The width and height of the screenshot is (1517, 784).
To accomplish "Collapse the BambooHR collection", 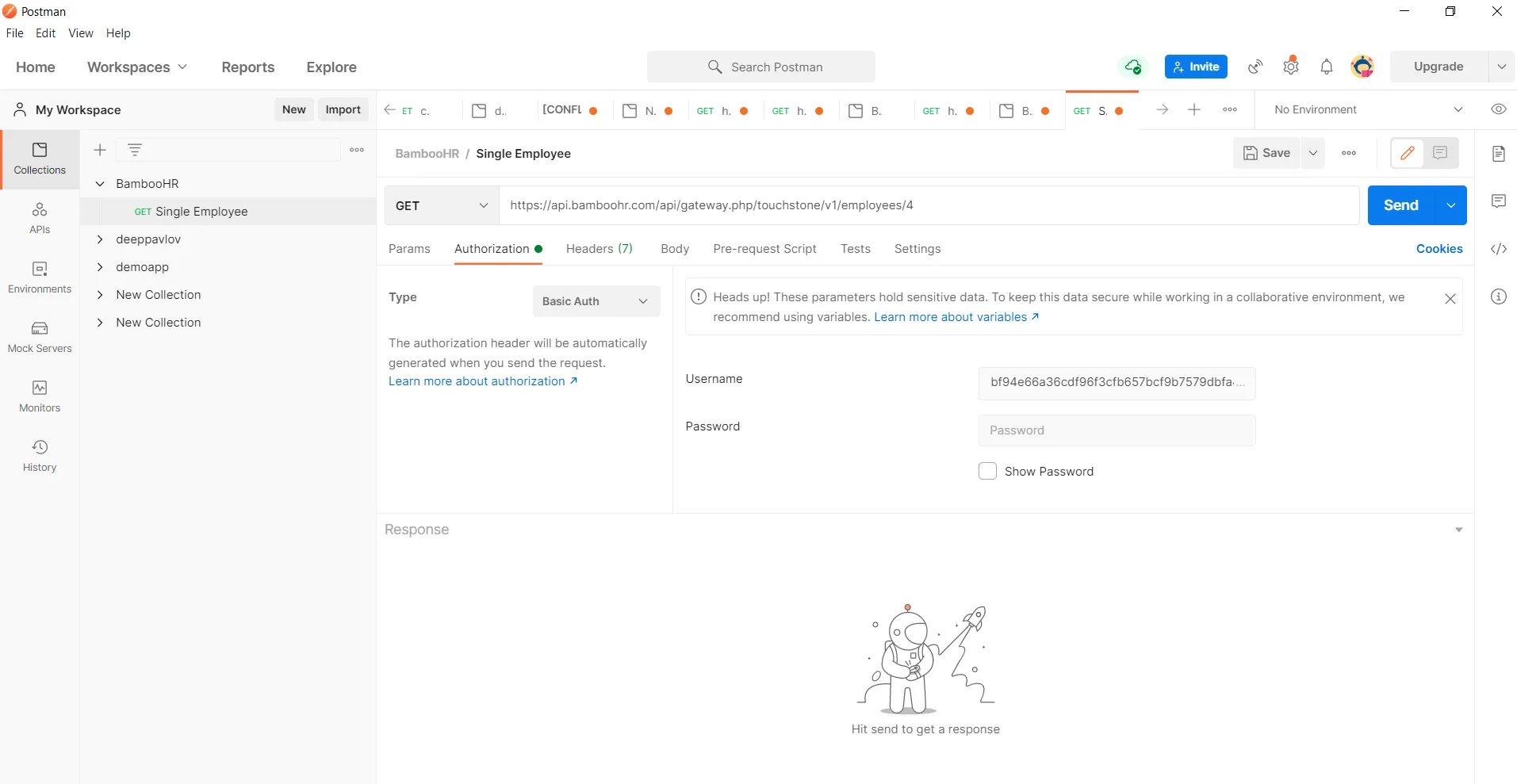I will pyautogui.click(x=100, y=184).
